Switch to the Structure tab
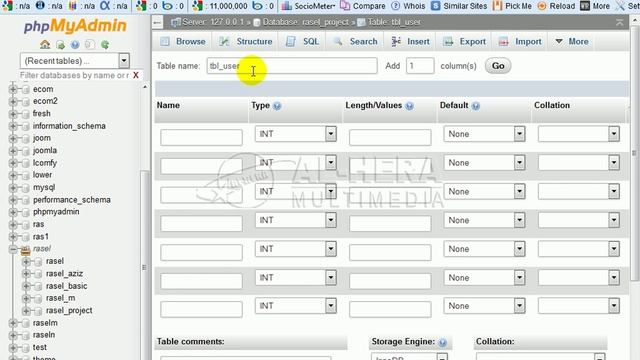Image resolution: width=640 pixels, height=360 pixels. click(x=246, y=42)
